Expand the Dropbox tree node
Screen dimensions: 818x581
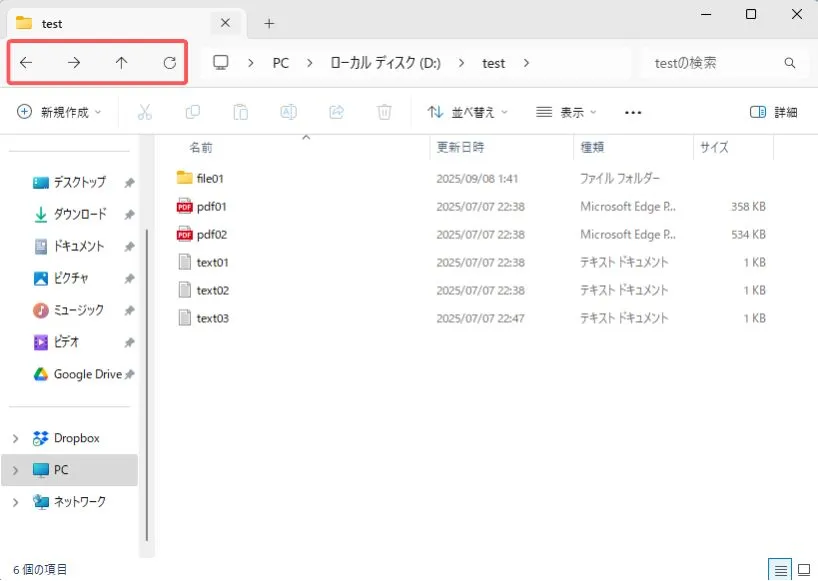[15, 438]
